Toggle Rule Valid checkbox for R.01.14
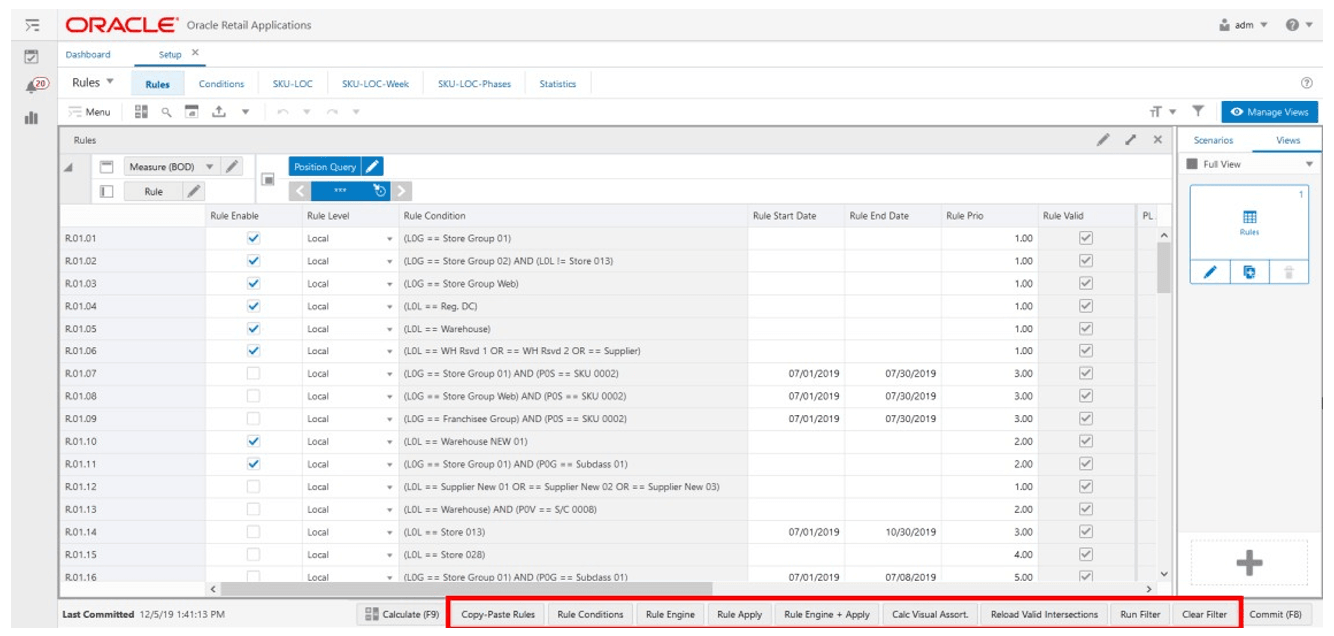Image resolution: width=1334 pixels, height=636 pixels. pyautogui.click(x=1086, y=532)
